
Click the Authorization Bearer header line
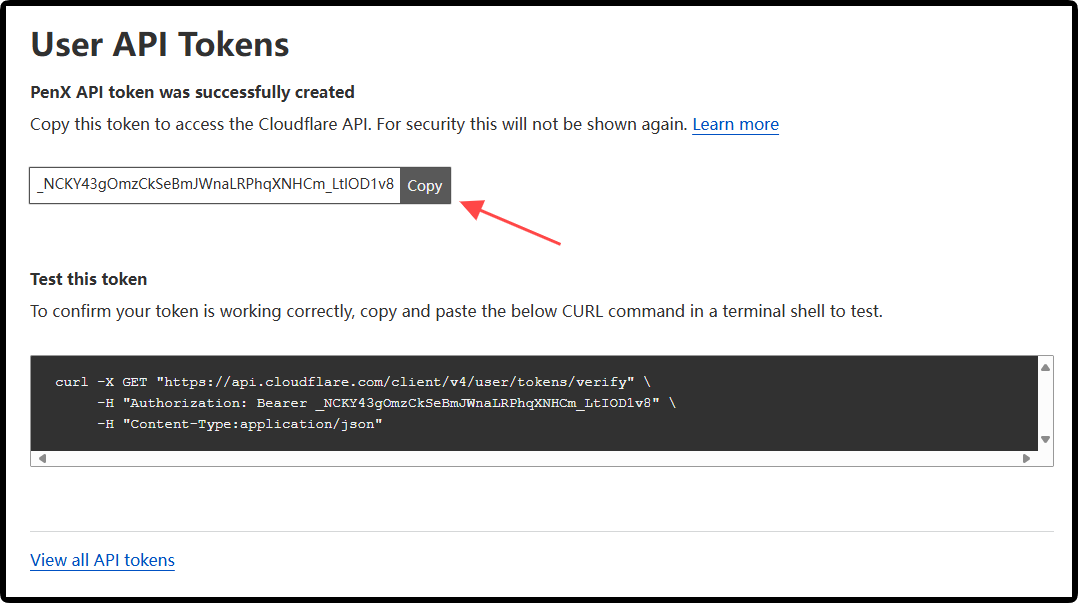[x=385, y=403]
